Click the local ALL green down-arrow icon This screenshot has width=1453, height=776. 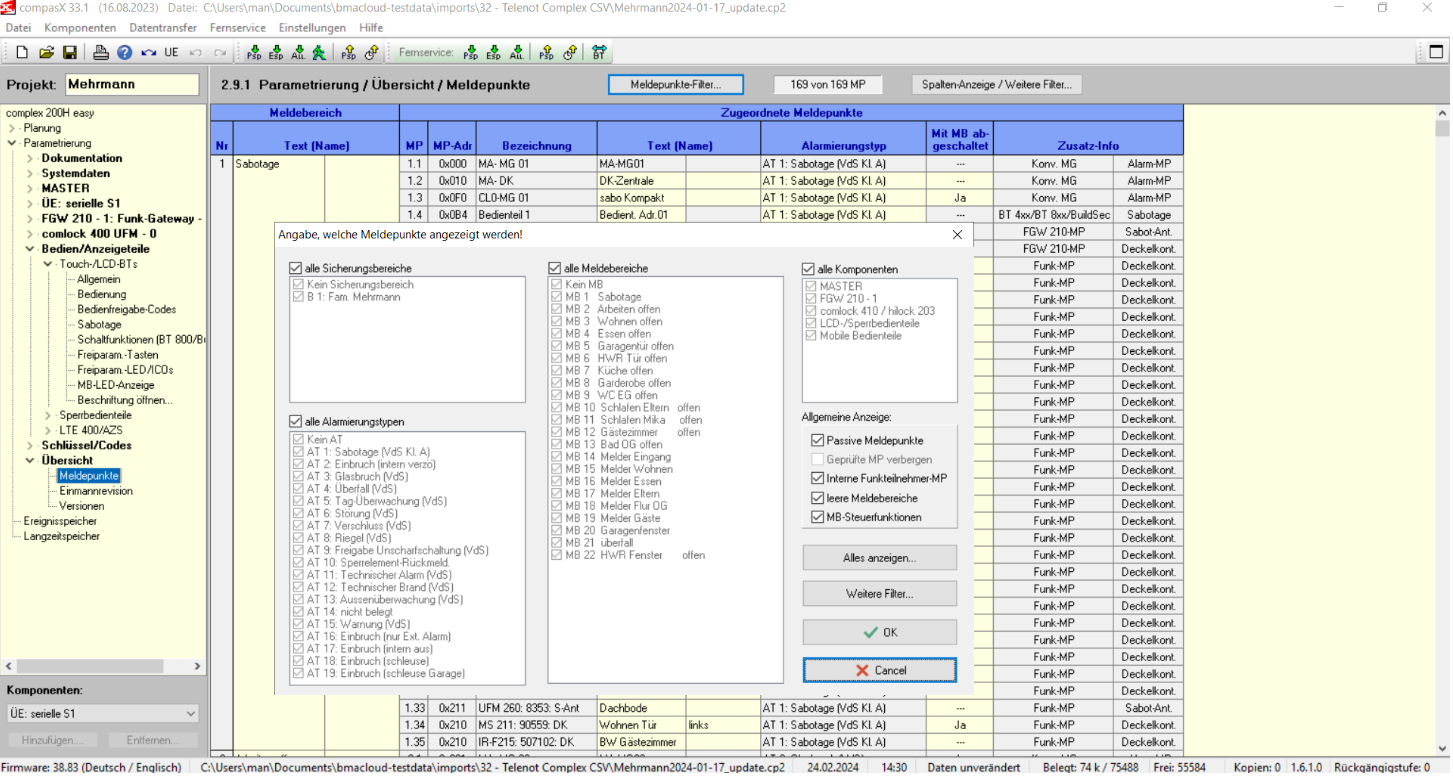[297, 52]
